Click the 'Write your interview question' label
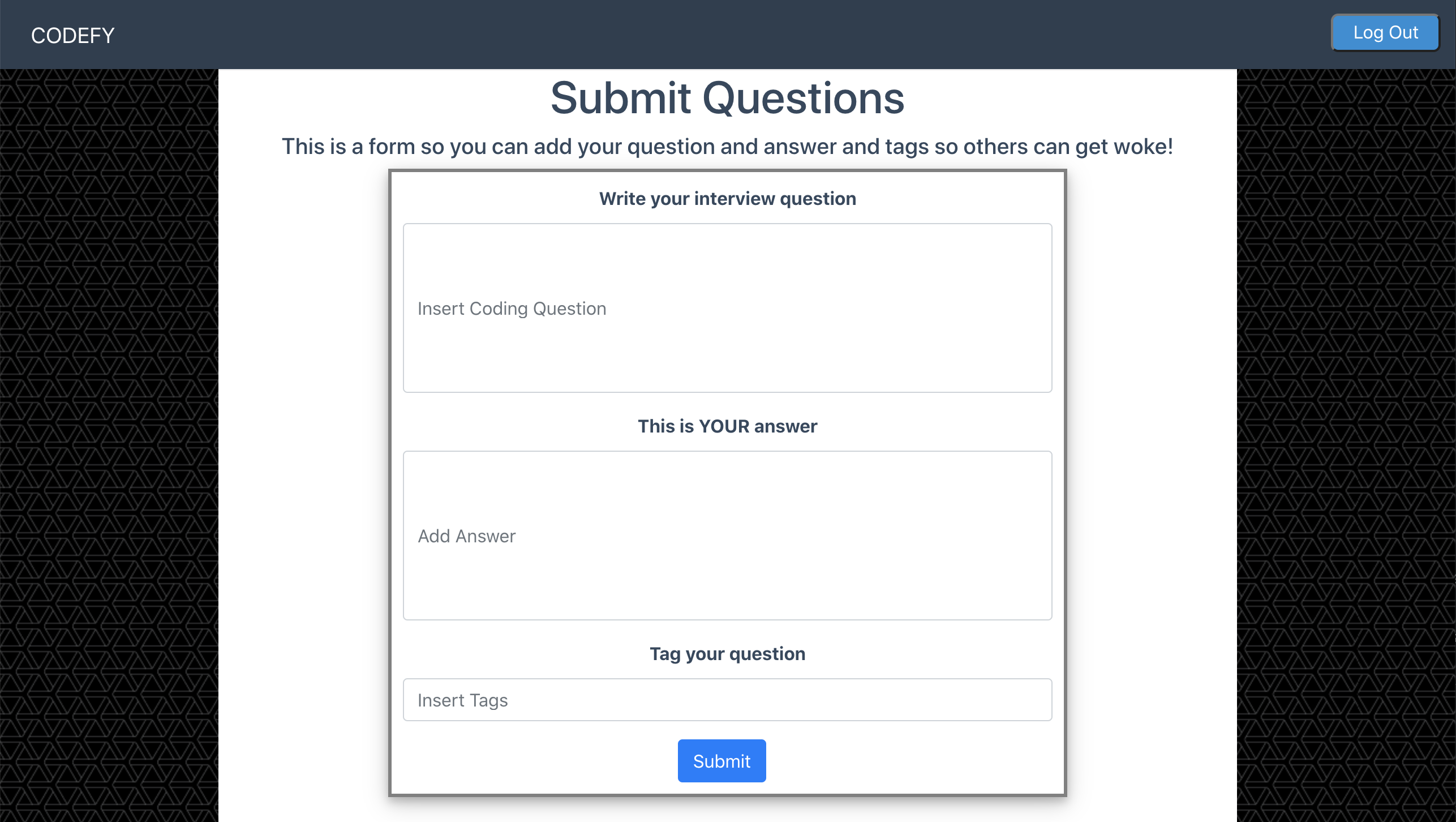Image resolution: width=1456 pixels, height=822 pixels. tap(727, 198)
